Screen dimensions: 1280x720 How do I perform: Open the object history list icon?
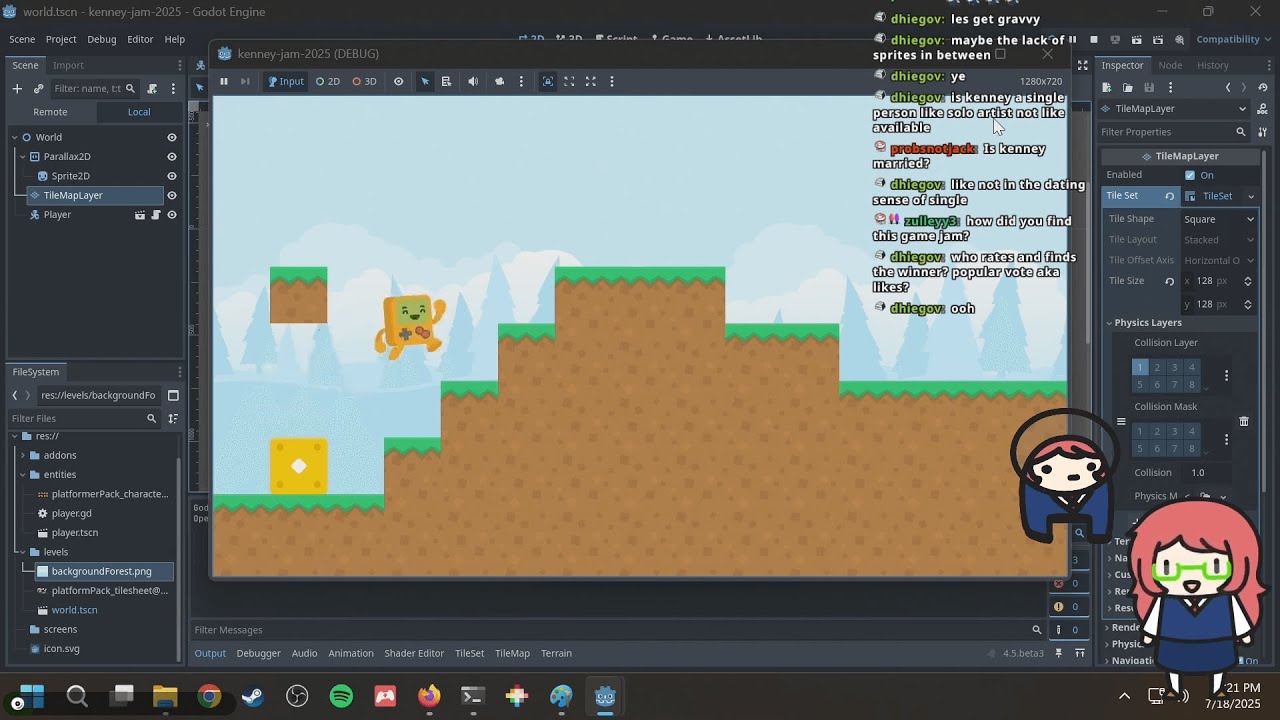coord(1263,88)
